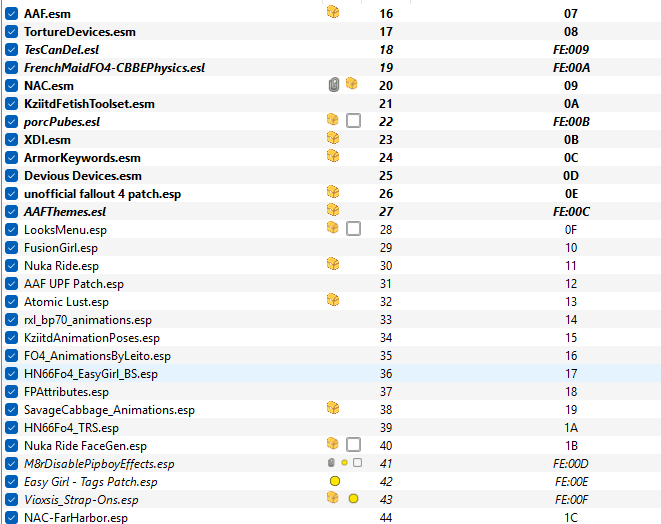Click yellow circle icon on Easy Girl Tags Patch

tap(335, 481)
